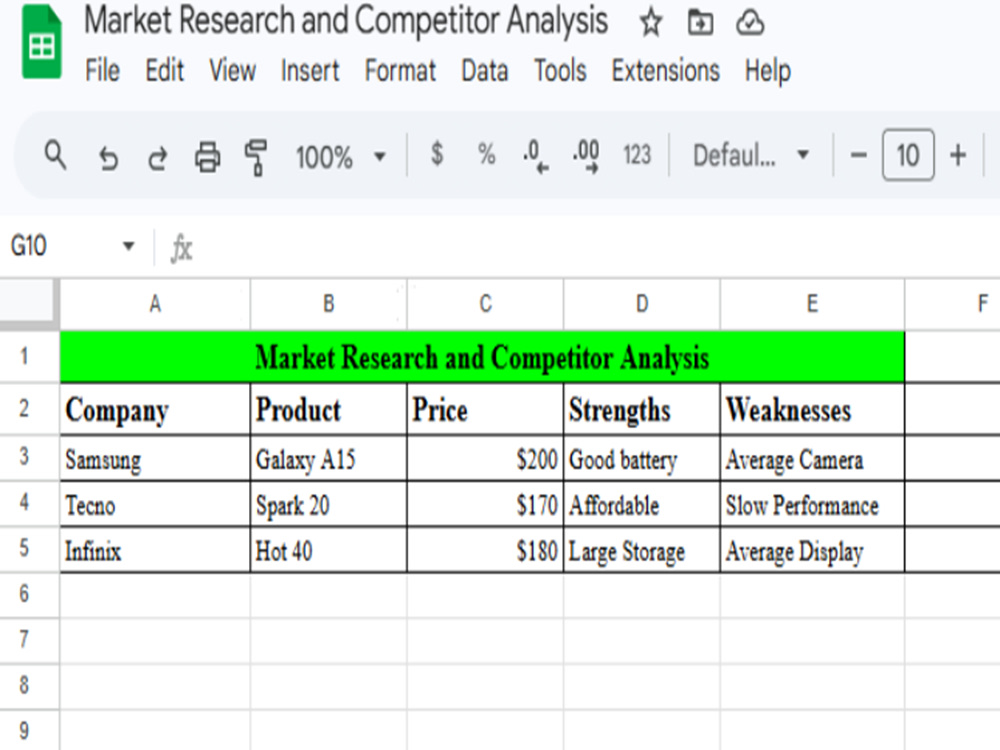Screen dimensions: 1000x750
Task: Format as percent
Action: click(487, 154)
